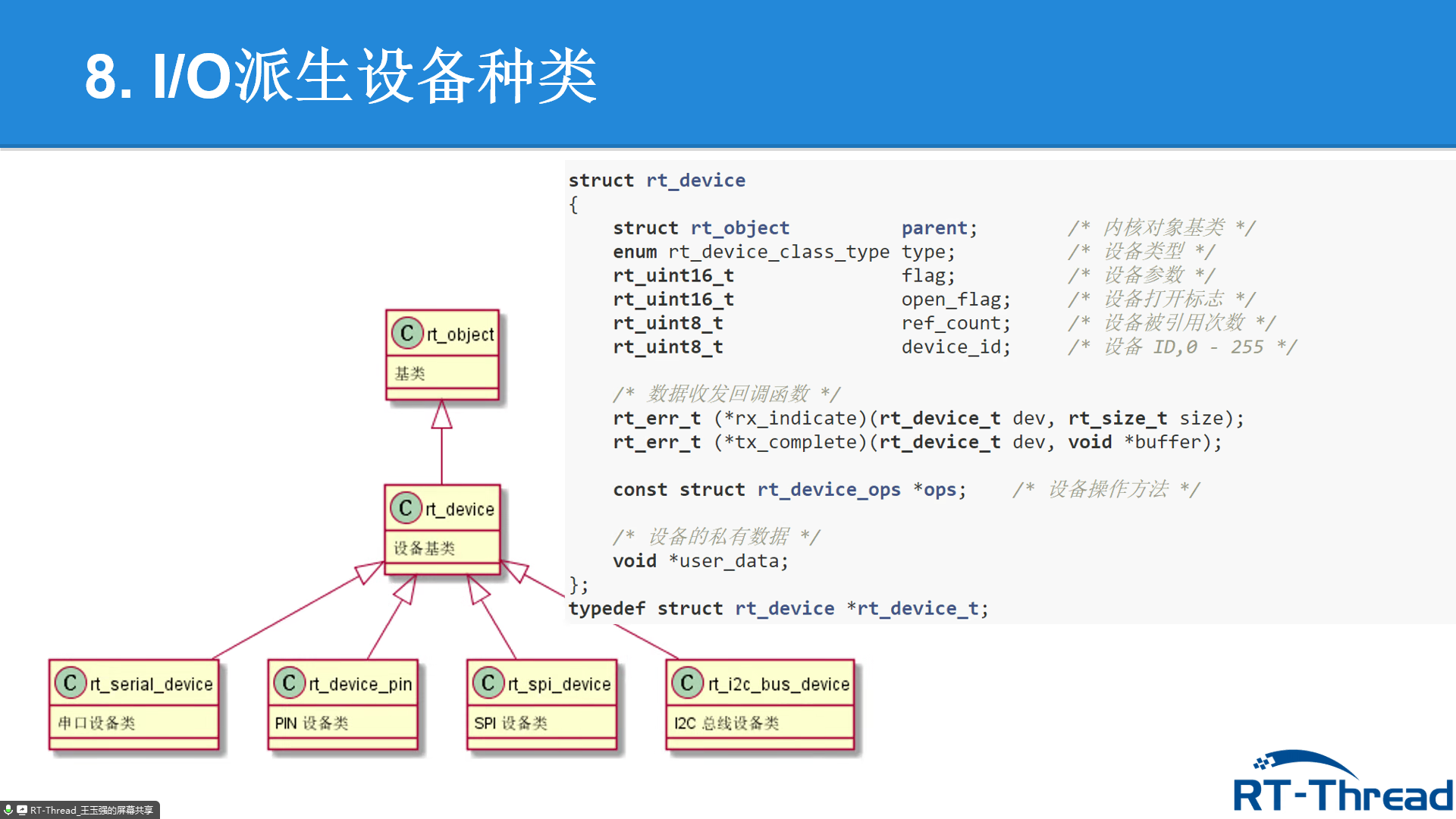1456x819 pixels.
Task: Click the comment 设备的私有数据
Action: tap(718, 537)
